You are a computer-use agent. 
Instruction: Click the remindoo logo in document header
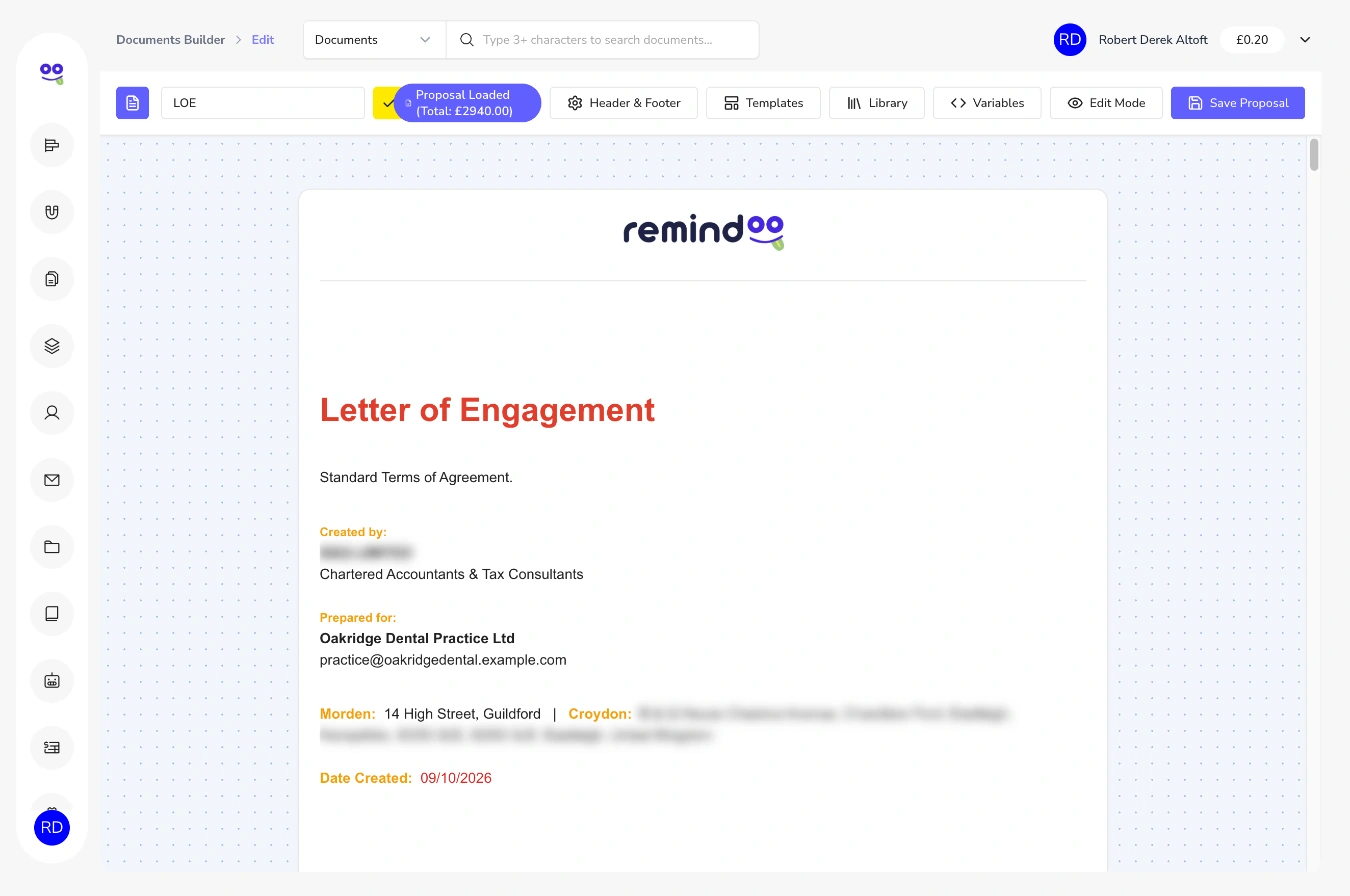pyautogui.click(x=703, y=231)
